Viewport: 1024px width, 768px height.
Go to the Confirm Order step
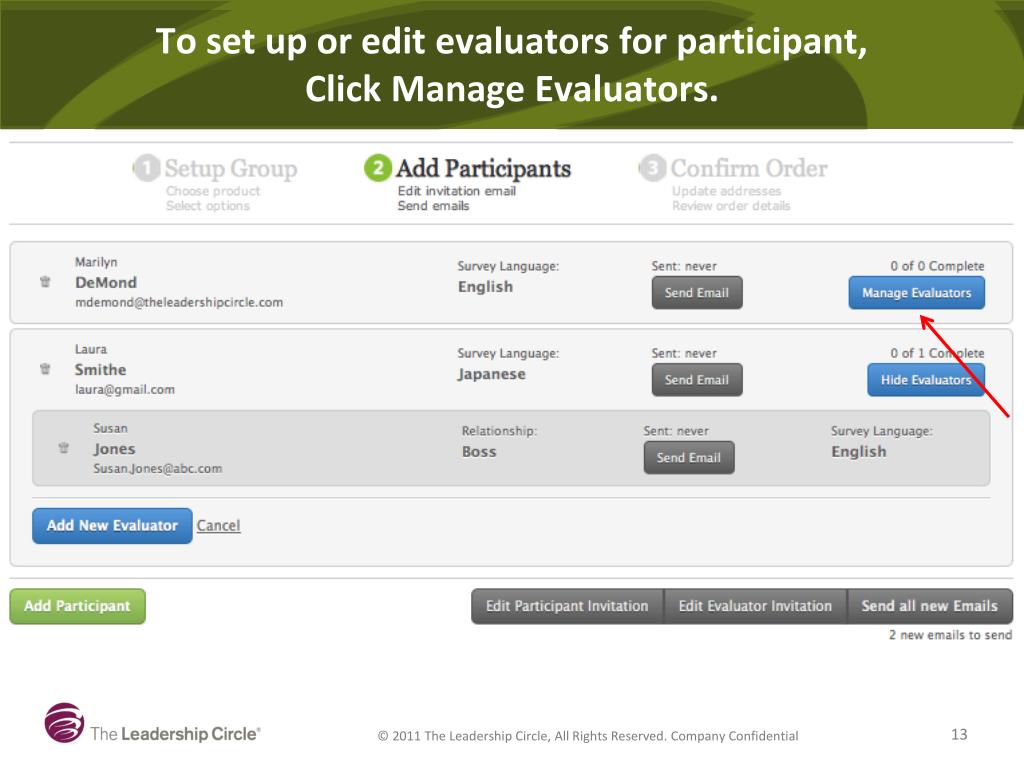(749, 168)
